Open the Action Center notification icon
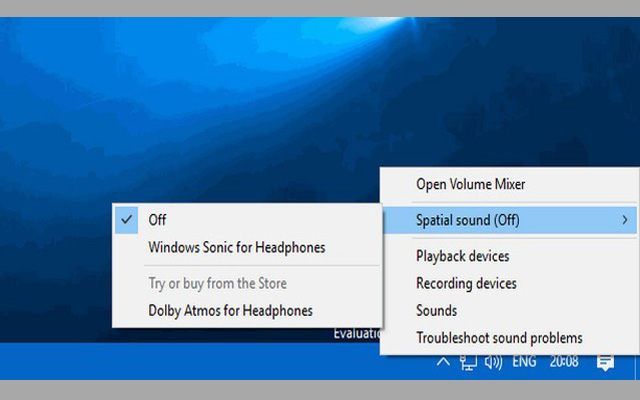 pyautogui.click(x=605, y=362)
